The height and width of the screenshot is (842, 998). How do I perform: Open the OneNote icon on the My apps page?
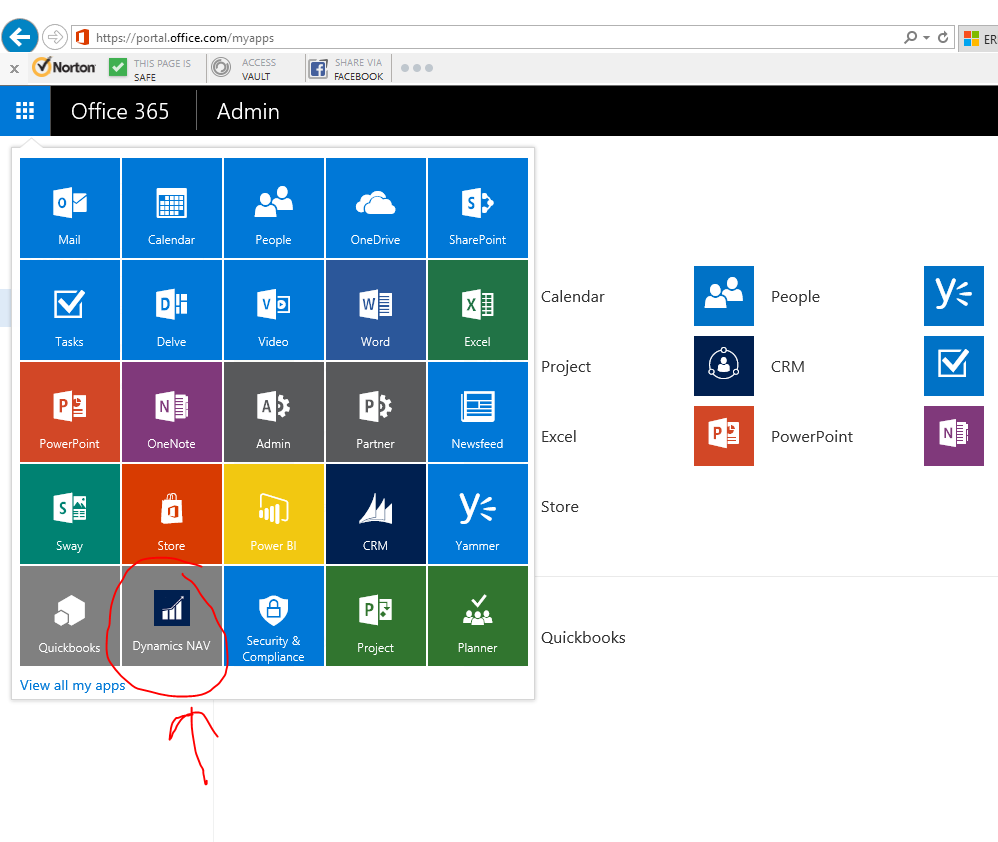tap(953, 436)
